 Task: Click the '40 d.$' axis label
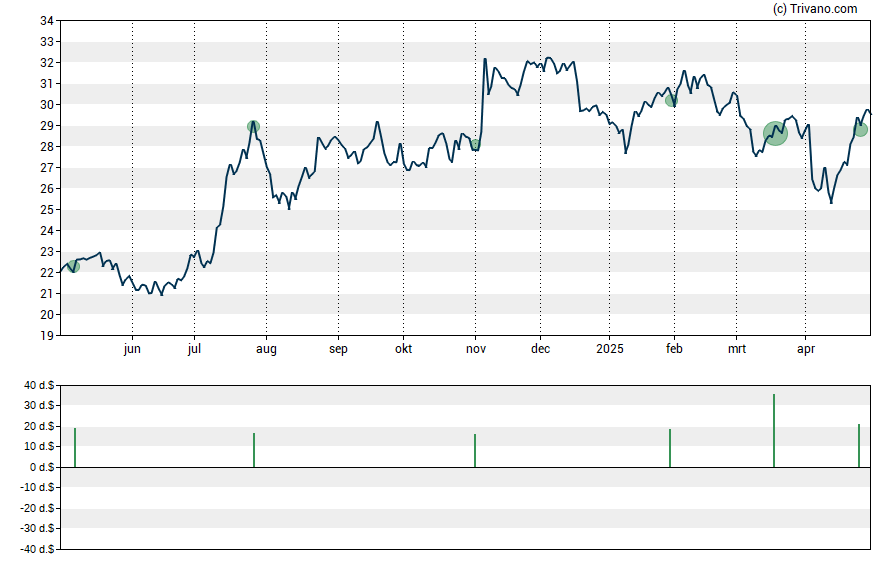pos(39,386)
